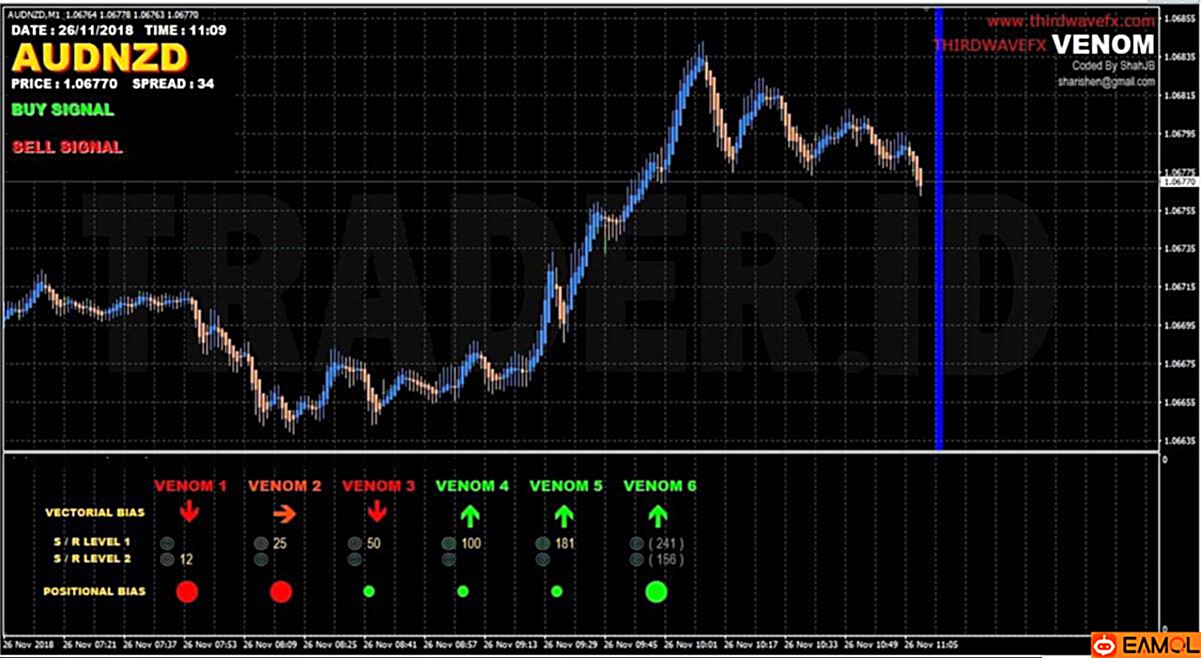1201x658 pixels.
Task: Click the VENOM 5 column heading
Action: coord(566,486)
